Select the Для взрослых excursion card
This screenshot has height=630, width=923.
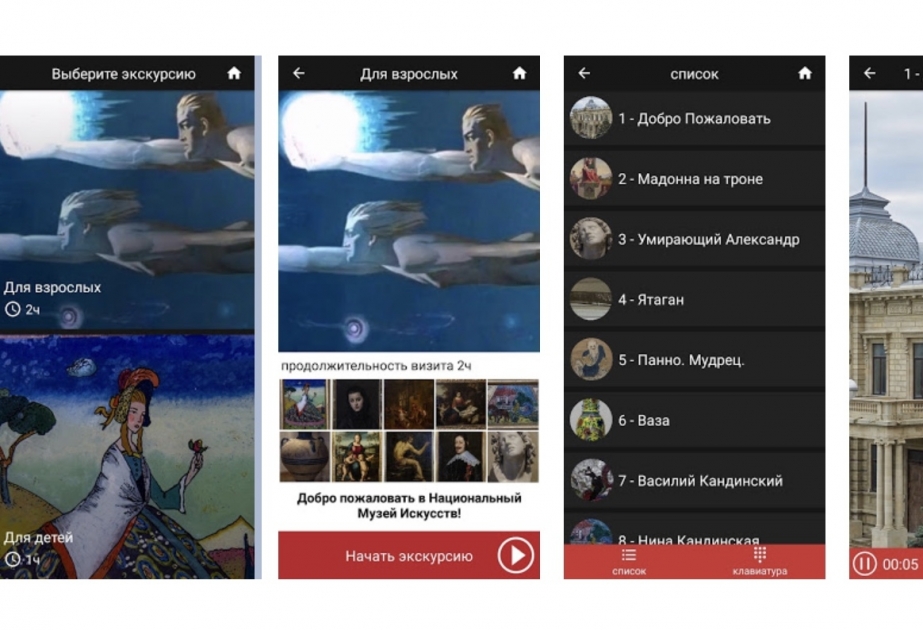pos(127,210)
